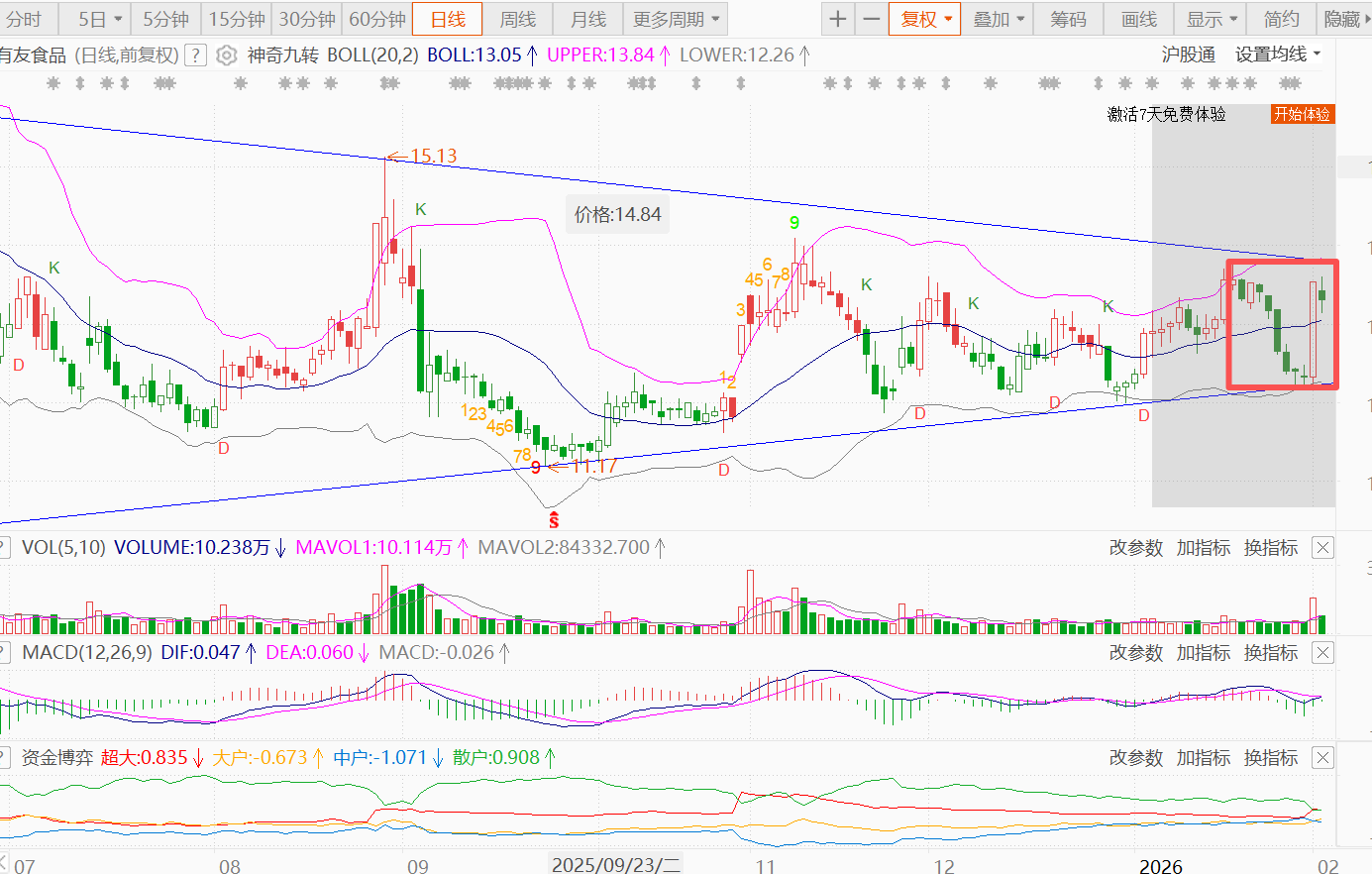
Task: Click the green 9 sequence marker
Action: (x=794, y=223)
